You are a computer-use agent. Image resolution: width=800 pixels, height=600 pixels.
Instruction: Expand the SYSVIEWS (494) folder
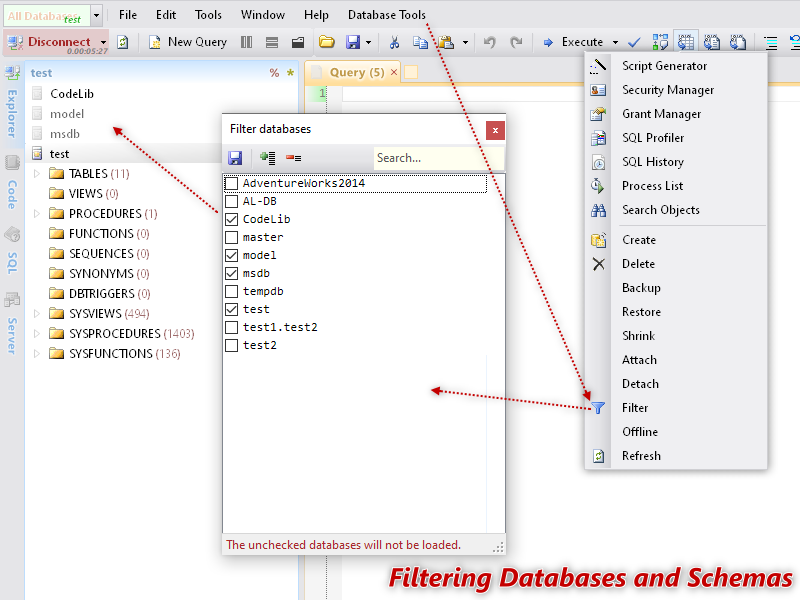pos(37,313)
